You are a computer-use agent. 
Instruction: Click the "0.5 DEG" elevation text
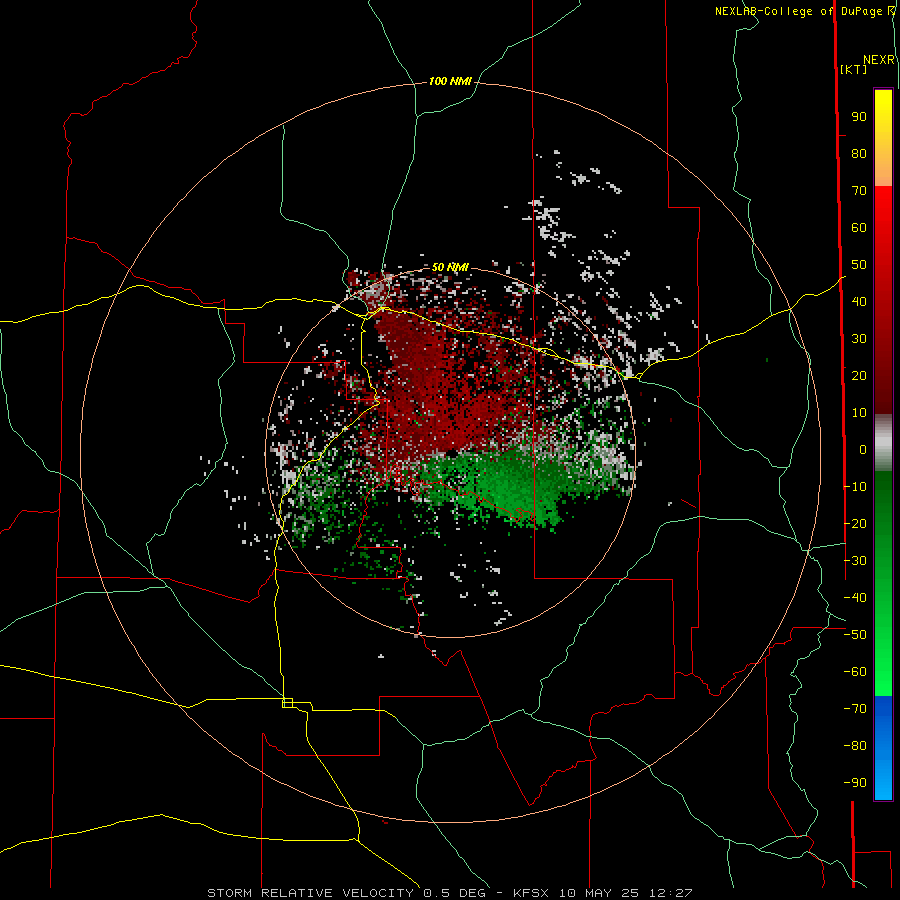point(454,893)
